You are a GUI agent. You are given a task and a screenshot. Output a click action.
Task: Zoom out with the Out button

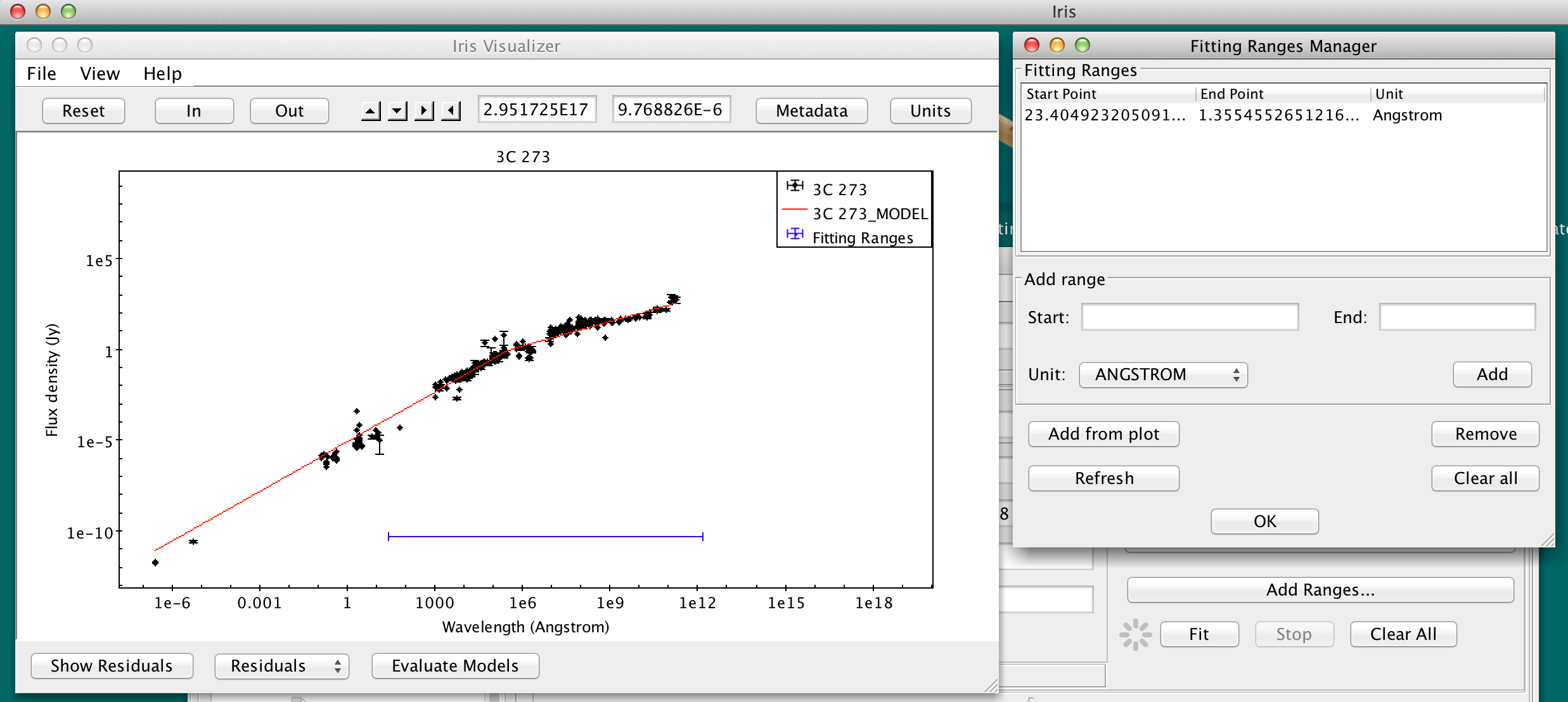click(290, 111)
